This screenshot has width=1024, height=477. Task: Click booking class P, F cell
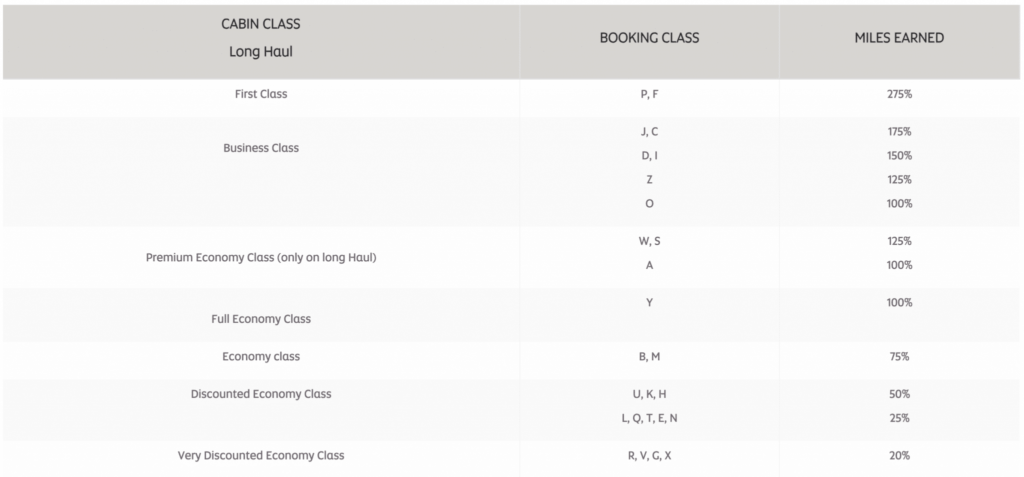pos(649,94)
